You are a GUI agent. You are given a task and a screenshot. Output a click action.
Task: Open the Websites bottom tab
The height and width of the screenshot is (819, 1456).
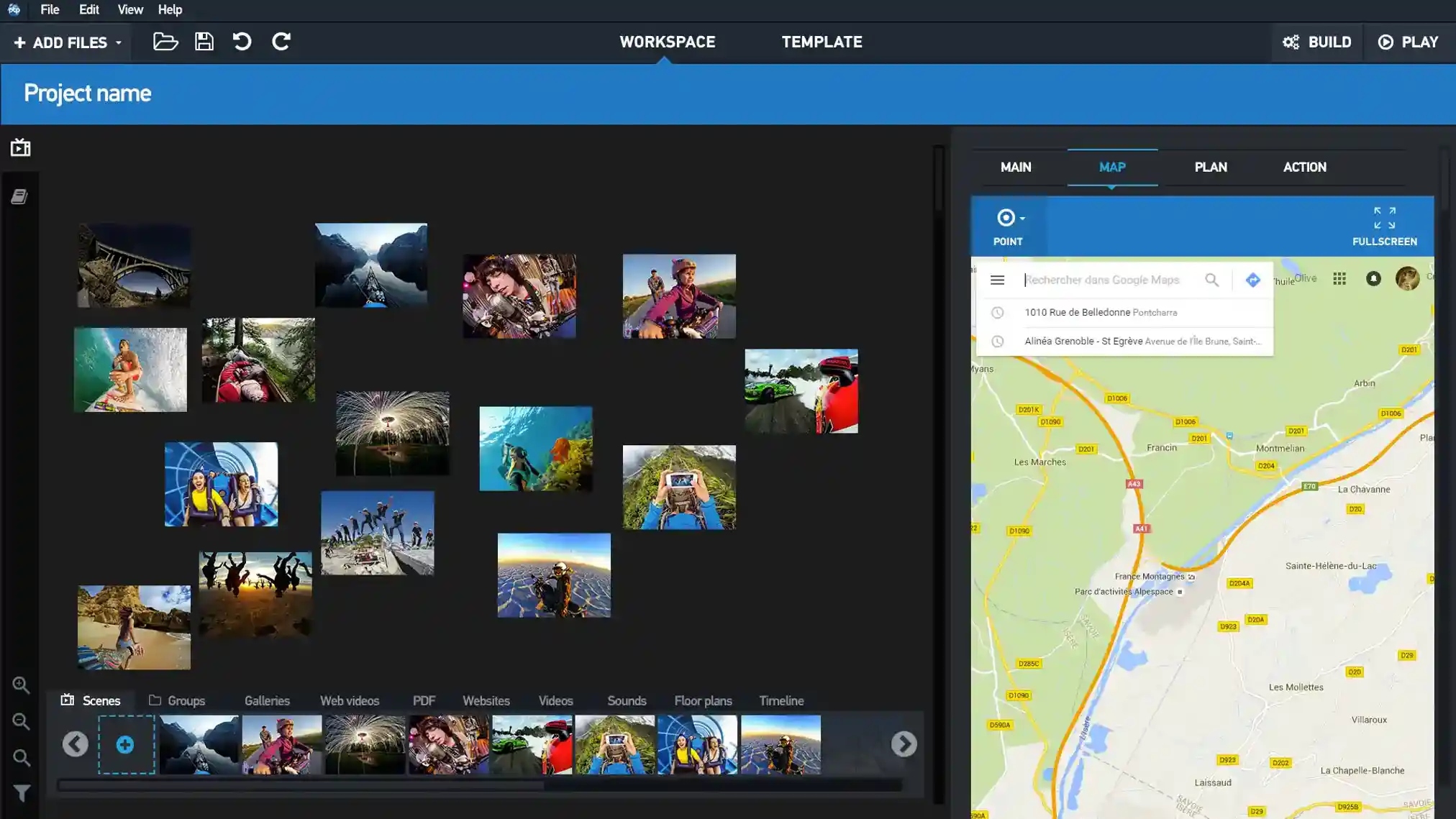click(486, 700)
